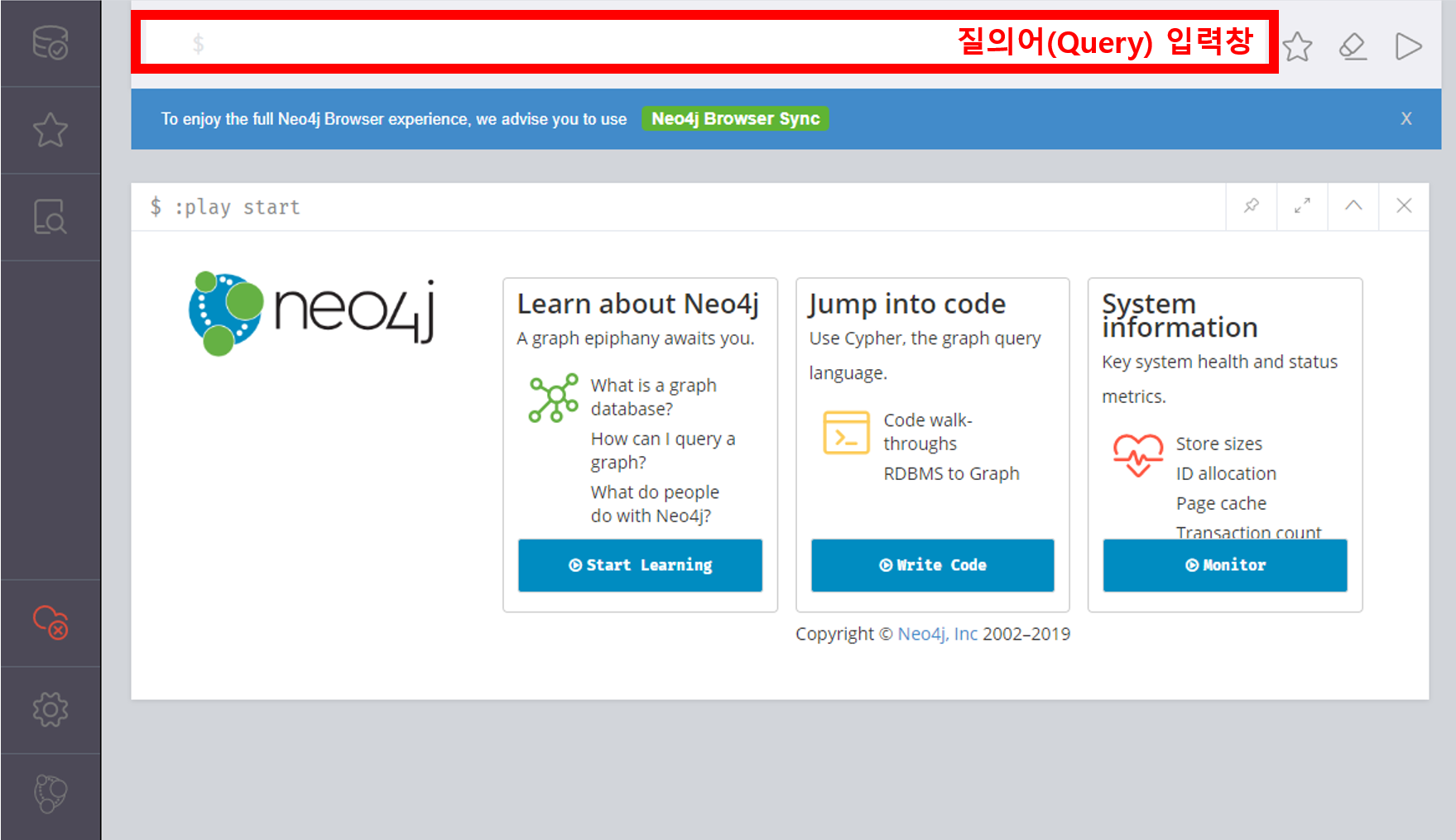Click "How can I query a graph?" text
Screen dimensions: 1456x840
pyautogui.click(x=662, y=450)
